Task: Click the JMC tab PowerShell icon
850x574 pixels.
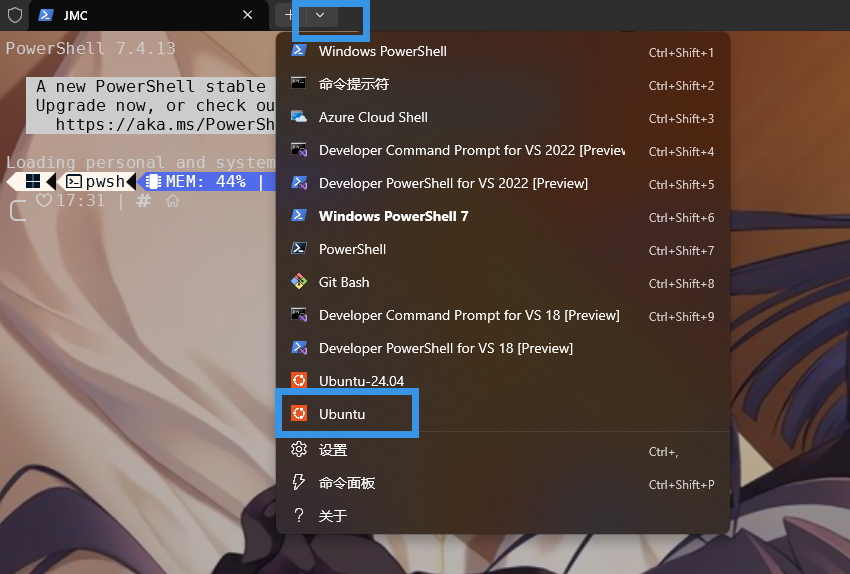Action: [x=46, y=15]
